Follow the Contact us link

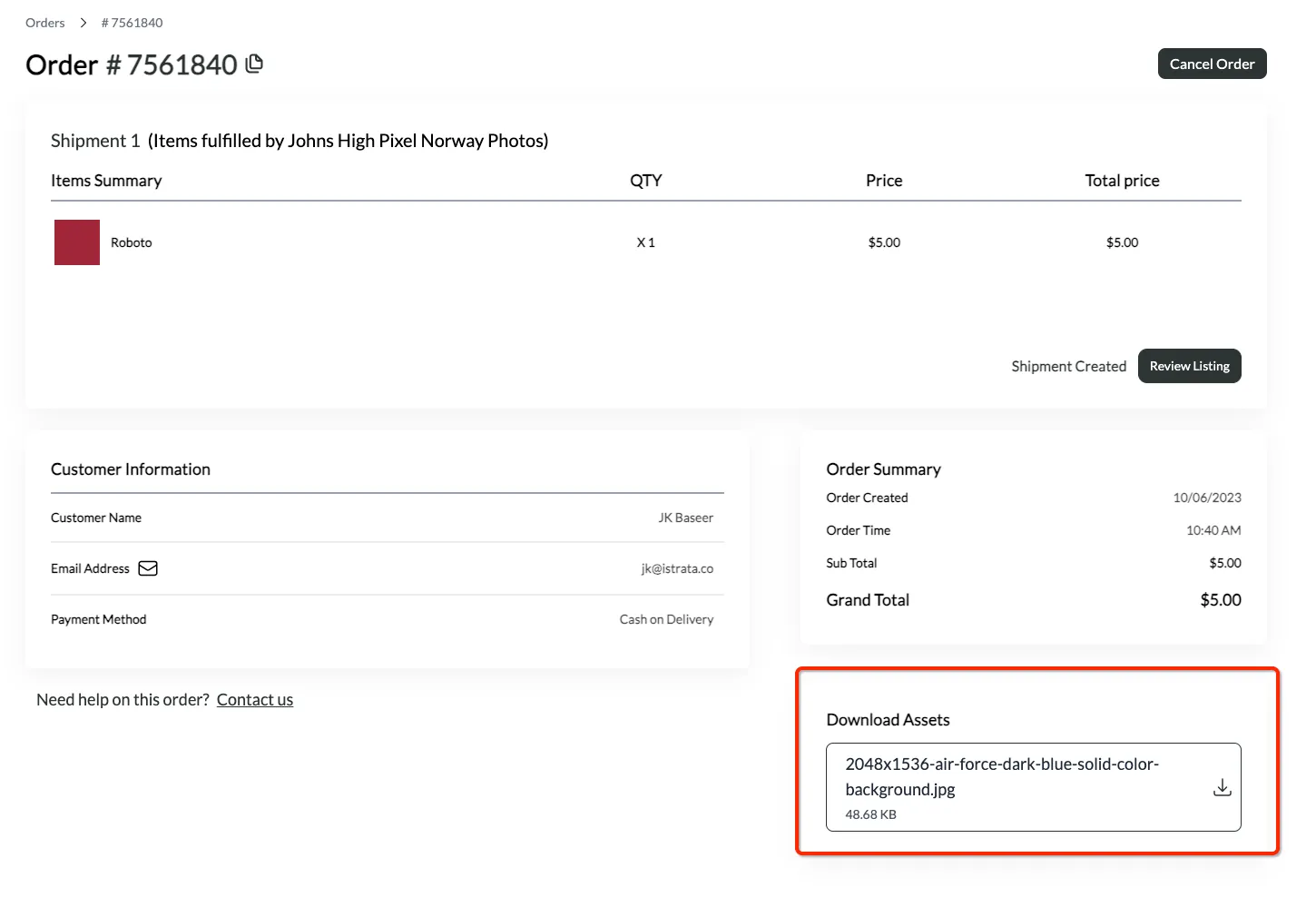[x=254, y=700]
